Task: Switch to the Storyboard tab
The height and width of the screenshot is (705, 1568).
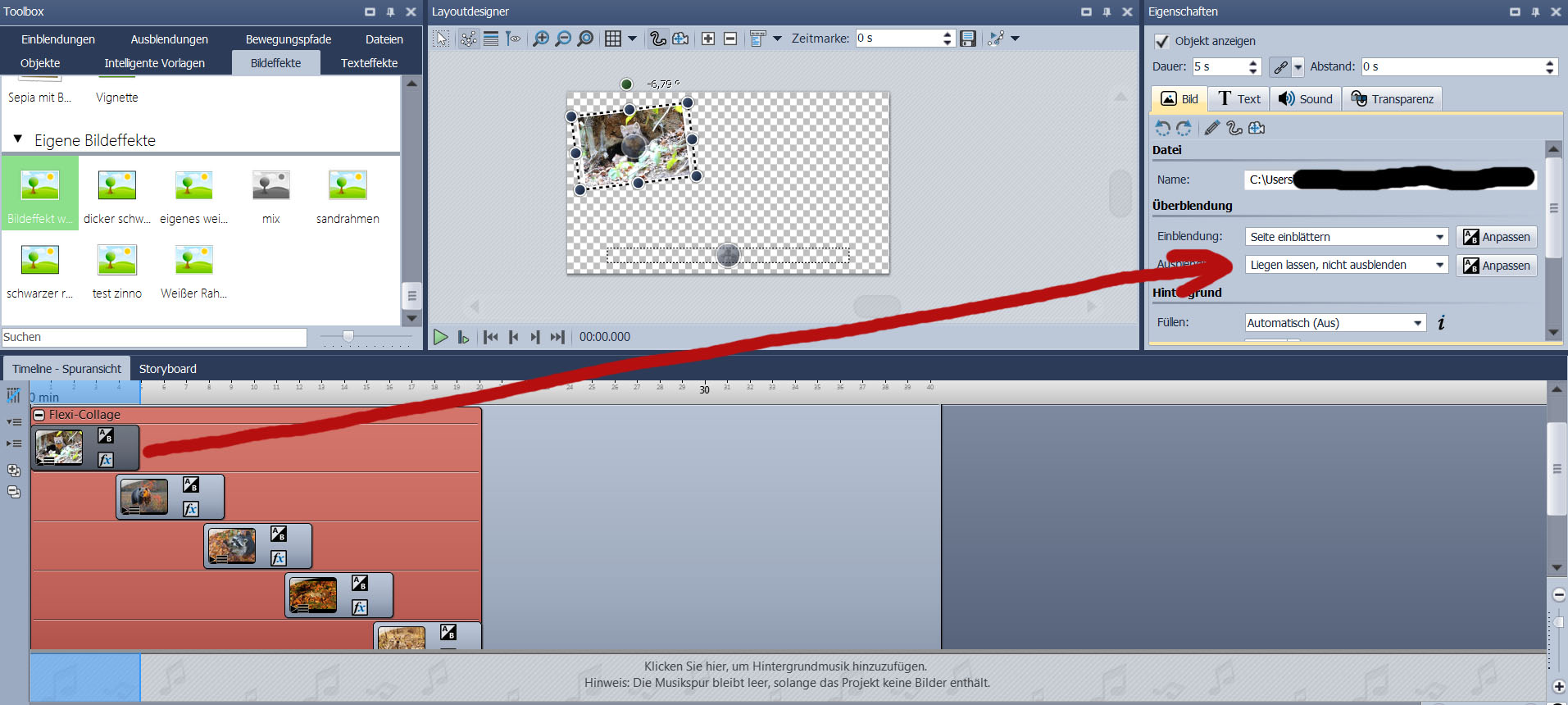Action: 167,369
